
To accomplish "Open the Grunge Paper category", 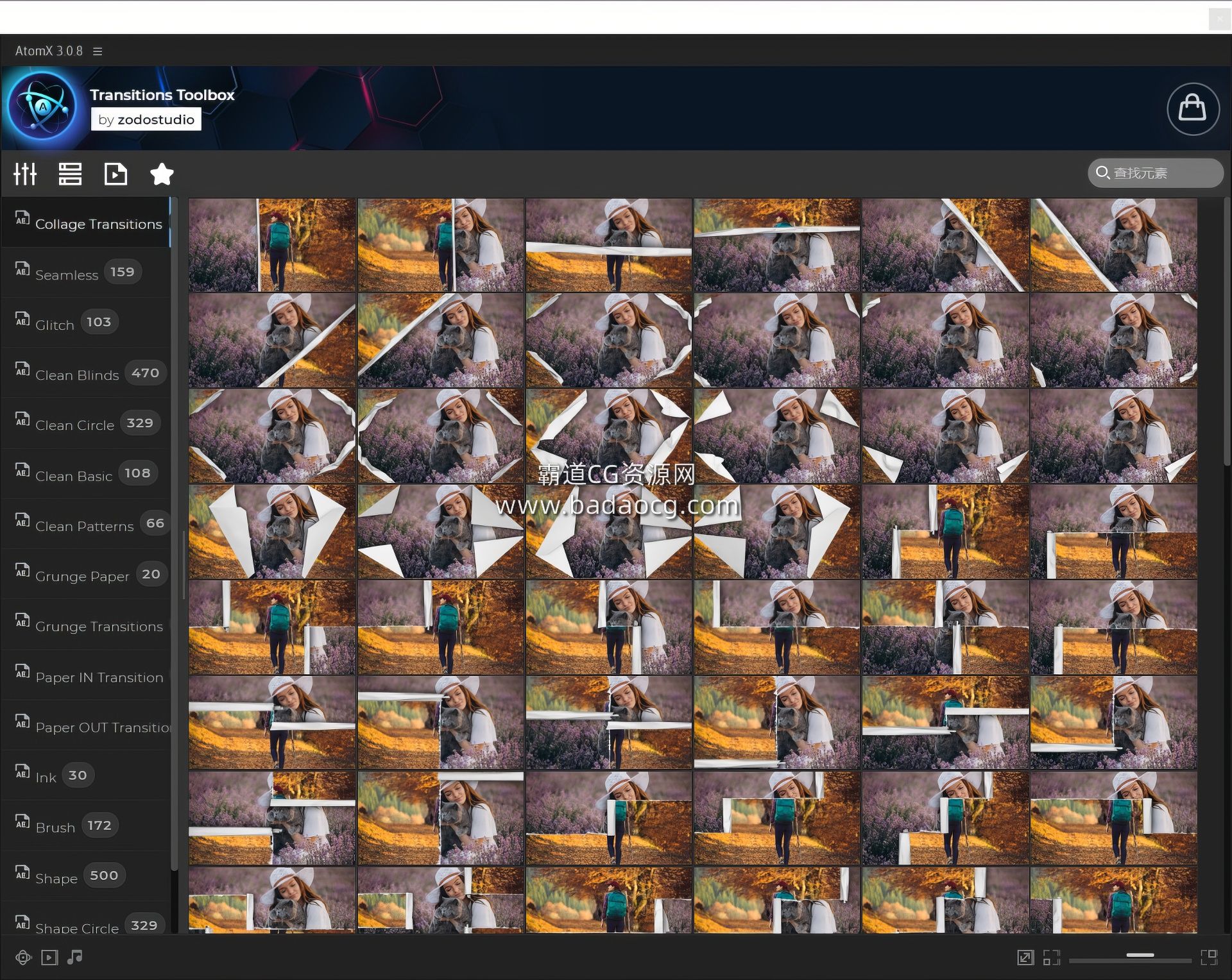I will click(x=86, y=574).
